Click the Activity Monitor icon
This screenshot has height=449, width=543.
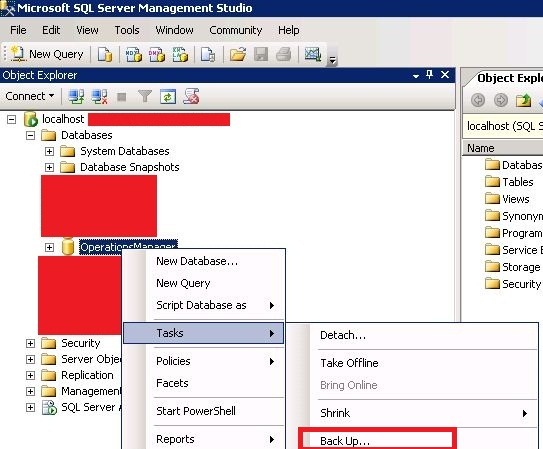[313, 54]
